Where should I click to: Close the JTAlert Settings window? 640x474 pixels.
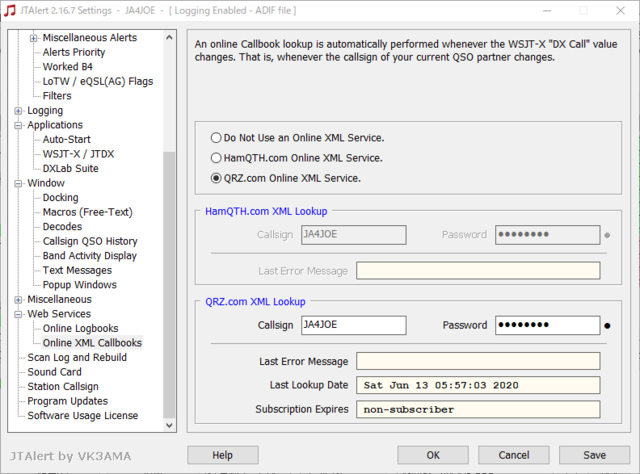pyautogui.click(x=620, y=11)
